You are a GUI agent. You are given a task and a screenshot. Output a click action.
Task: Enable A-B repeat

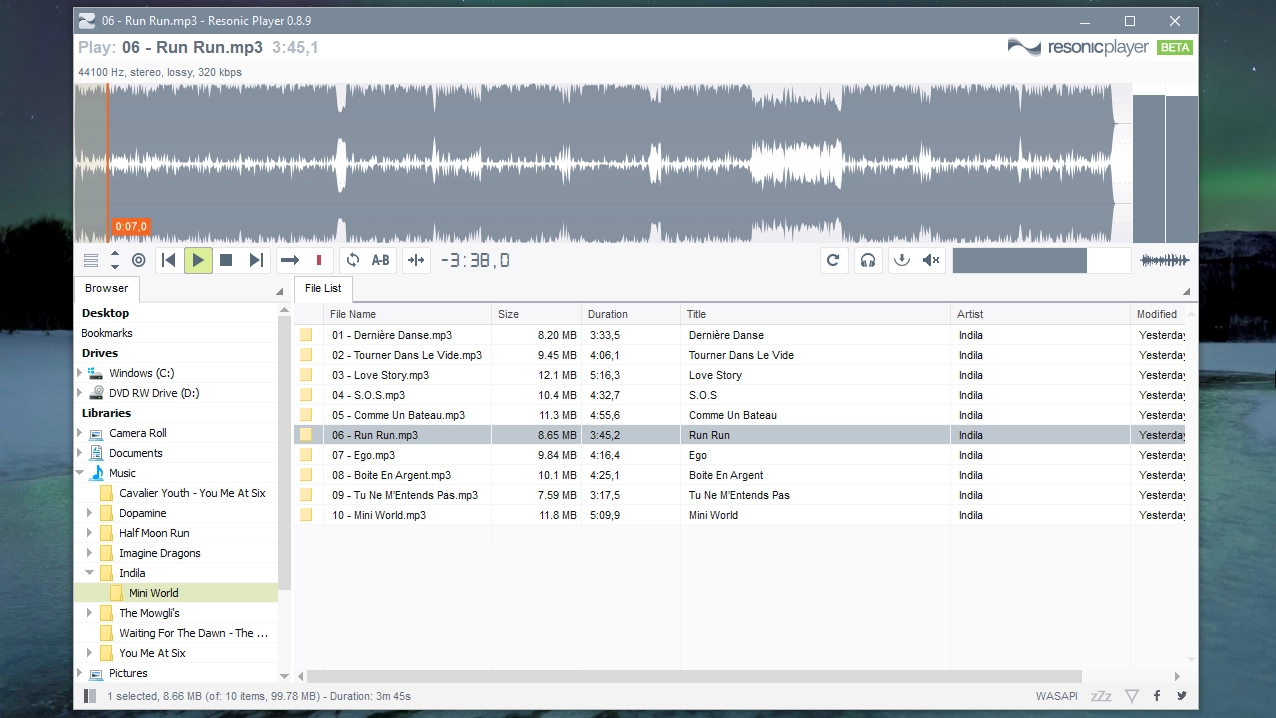tap(381, 260)
